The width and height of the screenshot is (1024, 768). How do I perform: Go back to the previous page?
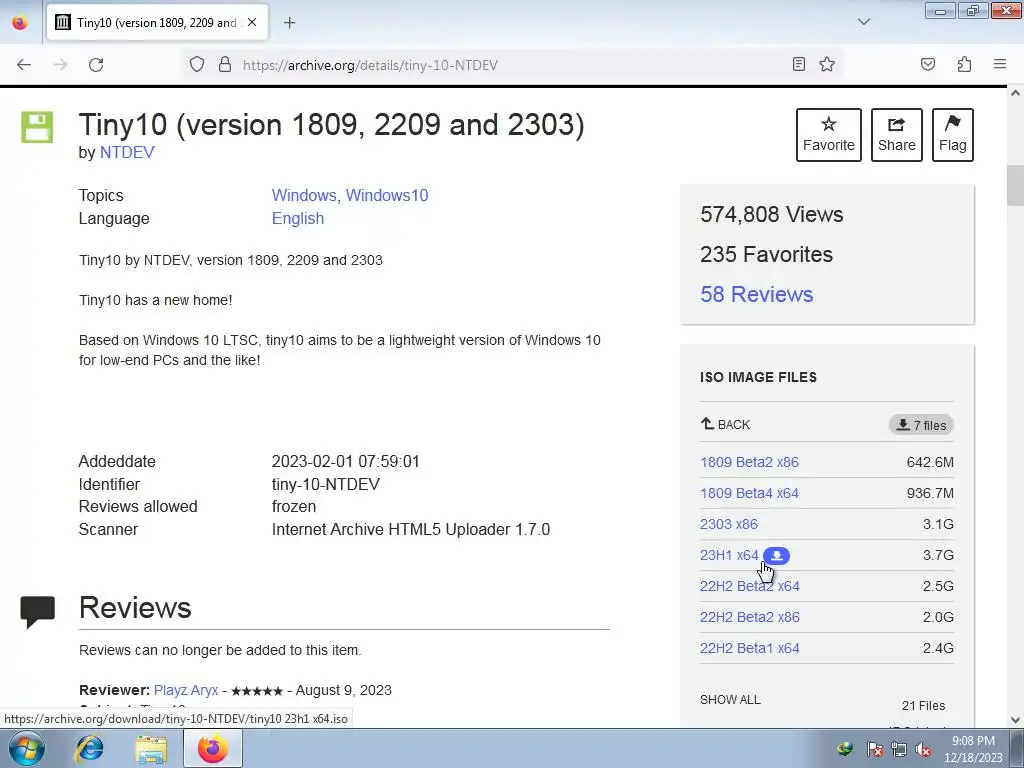coord(24,65)
